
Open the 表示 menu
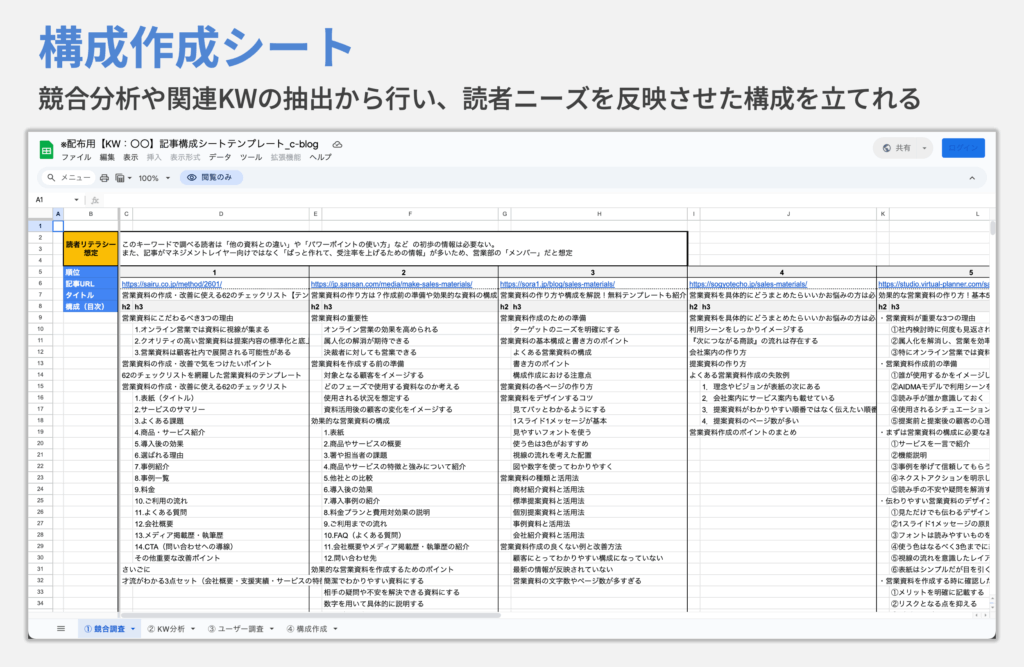(x=131, y=157)
